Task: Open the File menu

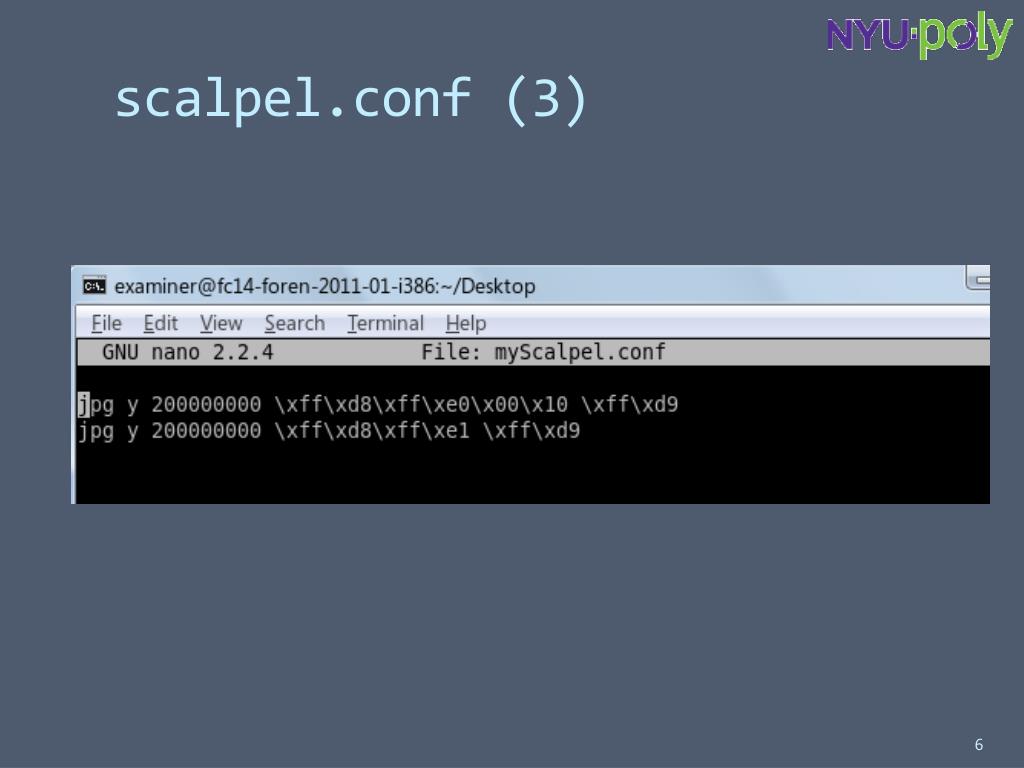Action: [x=106, y=323]
